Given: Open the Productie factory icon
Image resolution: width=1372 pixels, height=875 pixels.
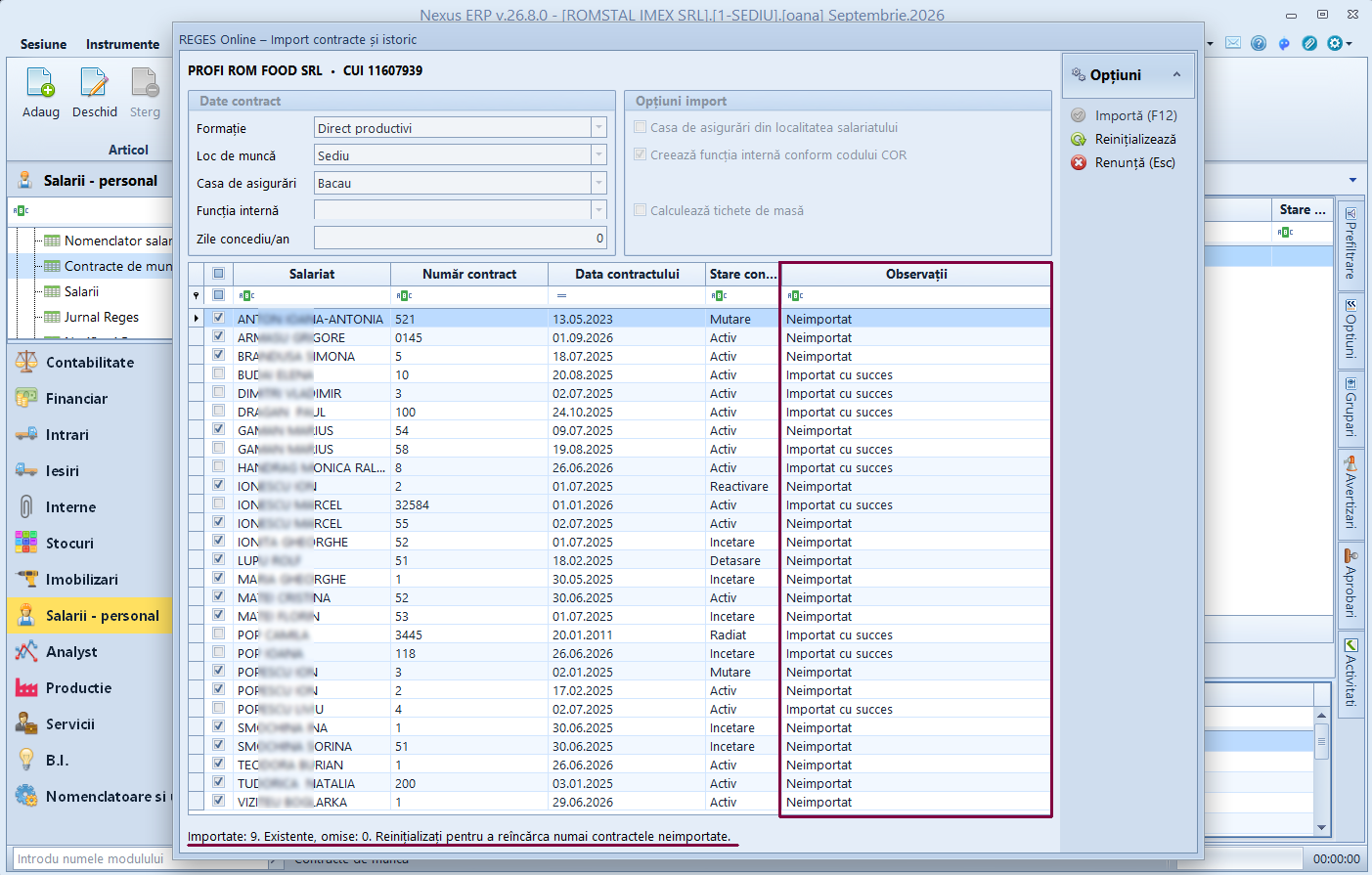Looking at the screenshot, I should click(x=26, y=687).
